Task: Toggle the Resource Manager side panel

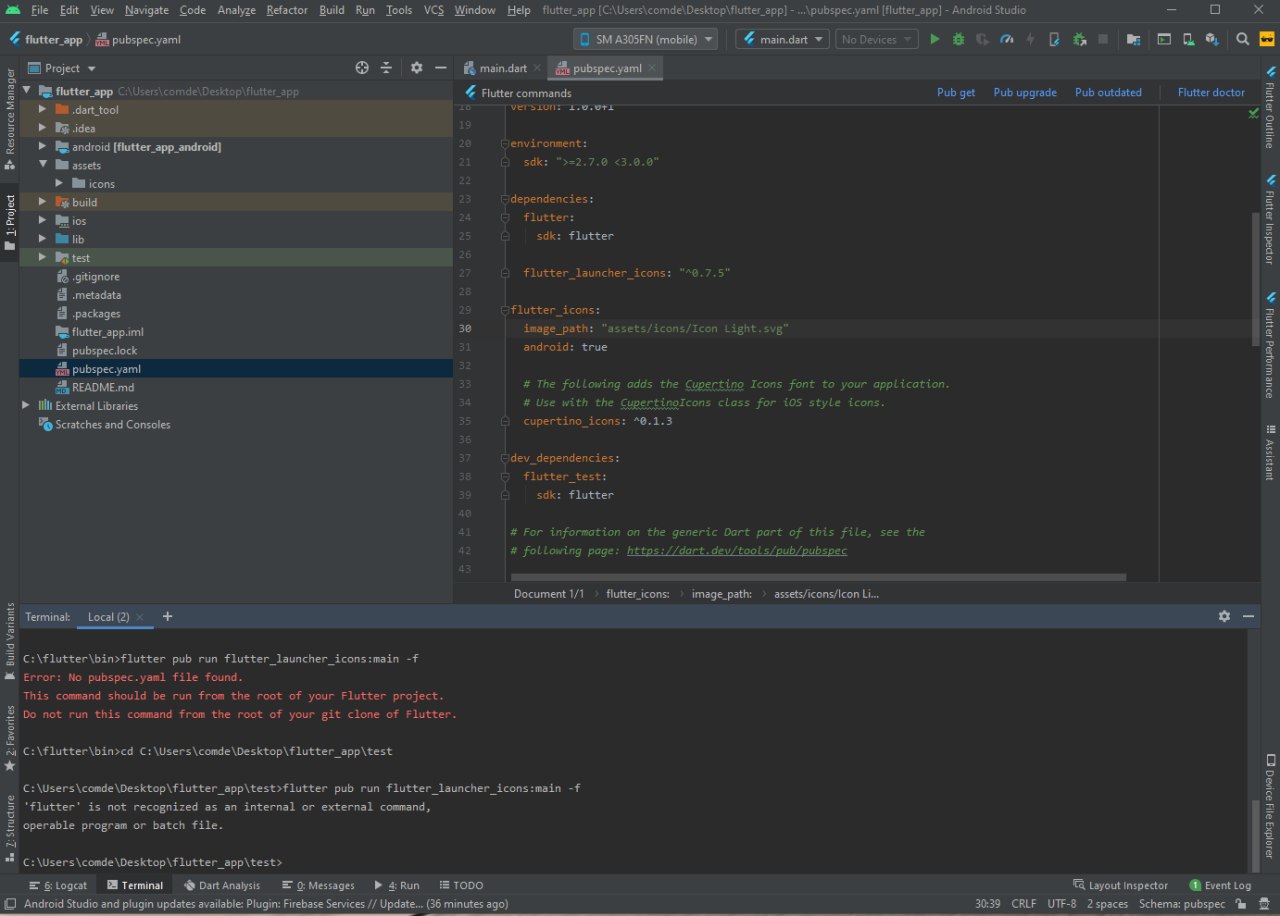Action: (x=9, y=120)
